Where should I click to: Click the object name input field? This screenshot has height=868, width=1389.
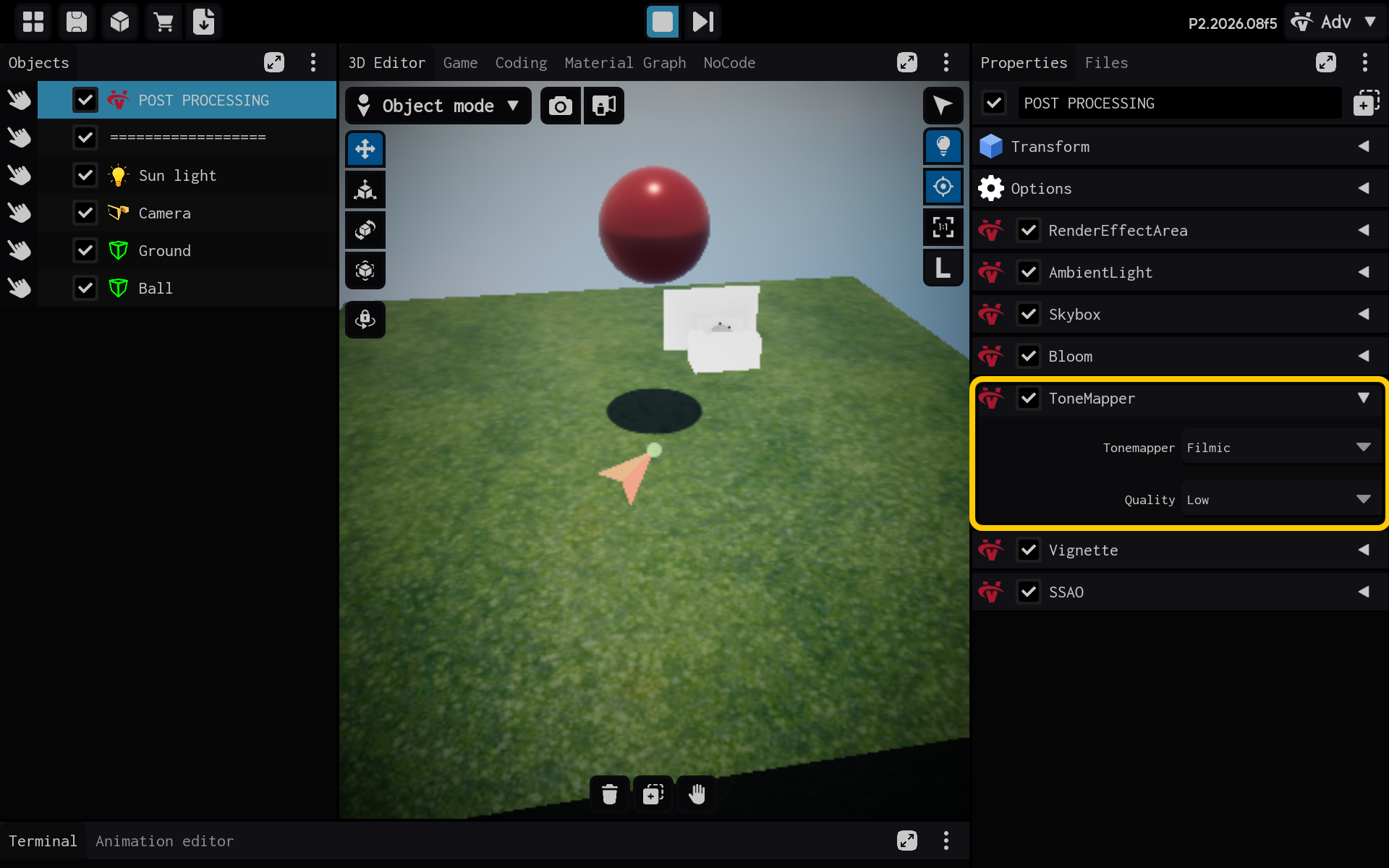click(x=1179, y=103)
